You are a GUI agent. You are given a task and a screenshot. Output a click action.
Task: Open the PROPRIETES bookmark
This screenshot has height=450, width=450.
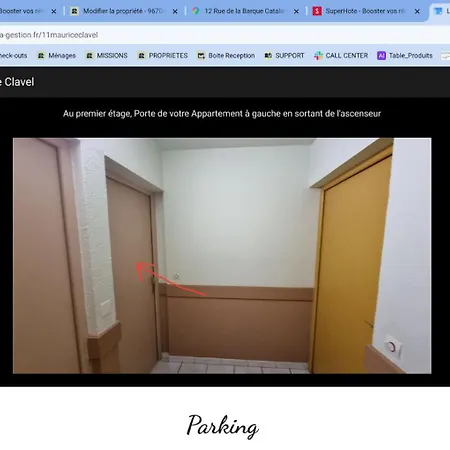pos(163,56)
